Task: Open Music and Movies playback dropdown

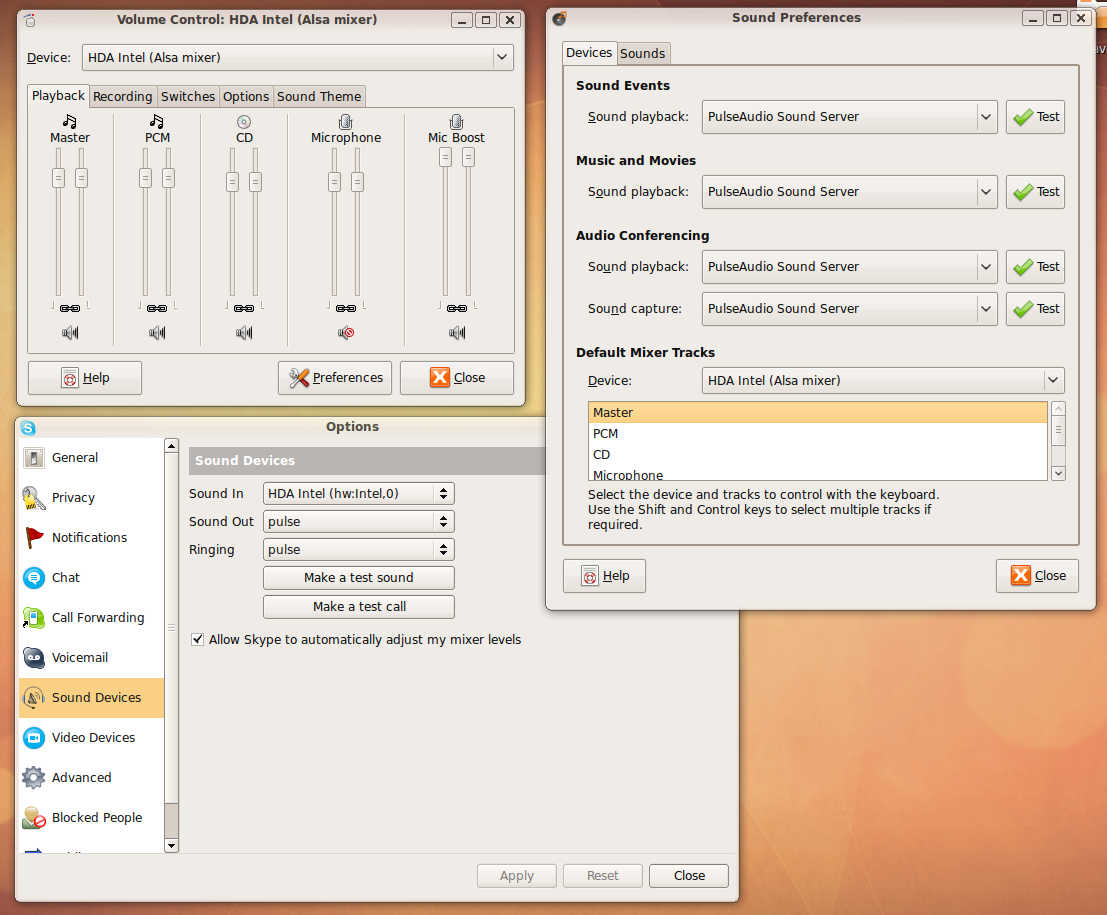Action: (x=849, y=191)
